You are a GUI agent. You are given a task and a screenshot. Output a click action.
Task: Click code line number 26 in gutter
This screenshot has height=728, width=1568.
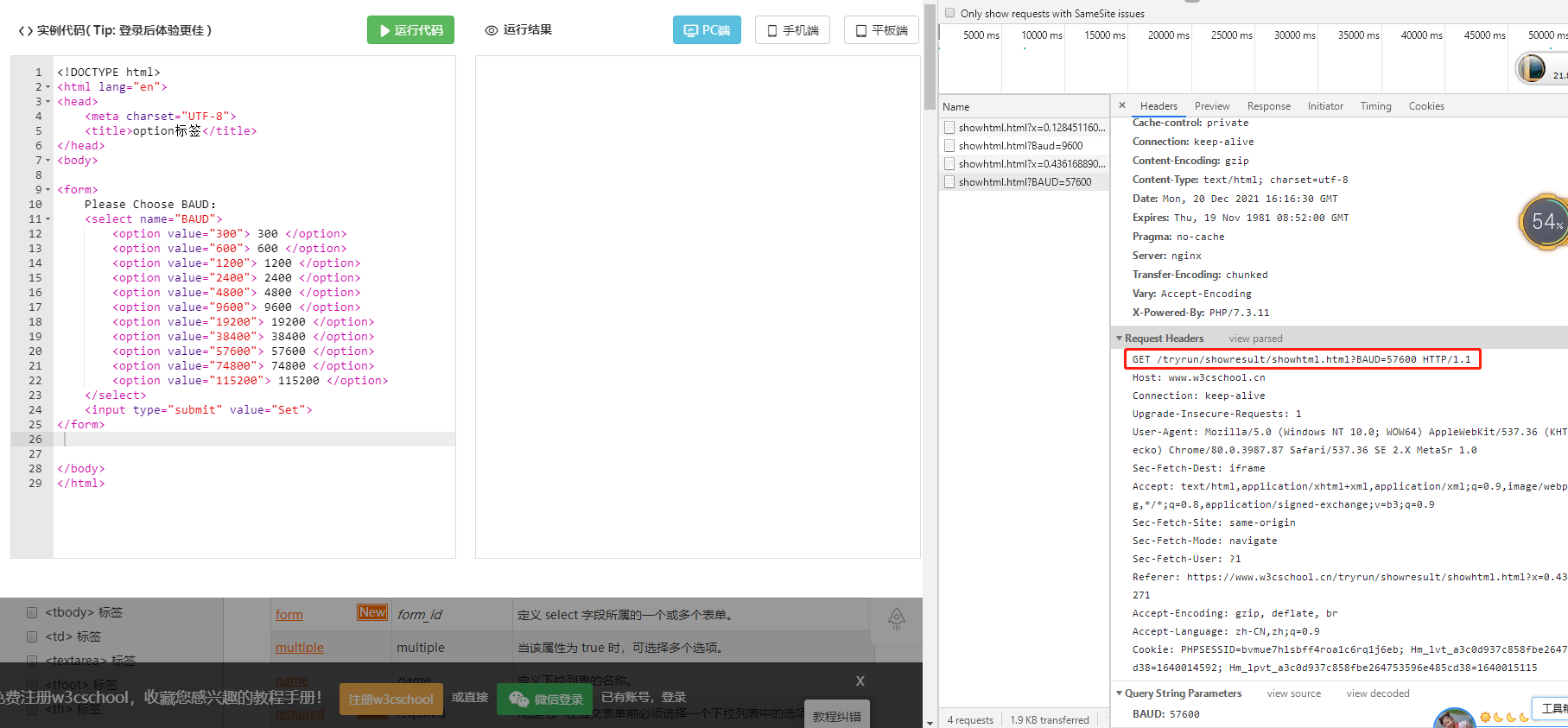pyautogui.click(x=35, y=440)
